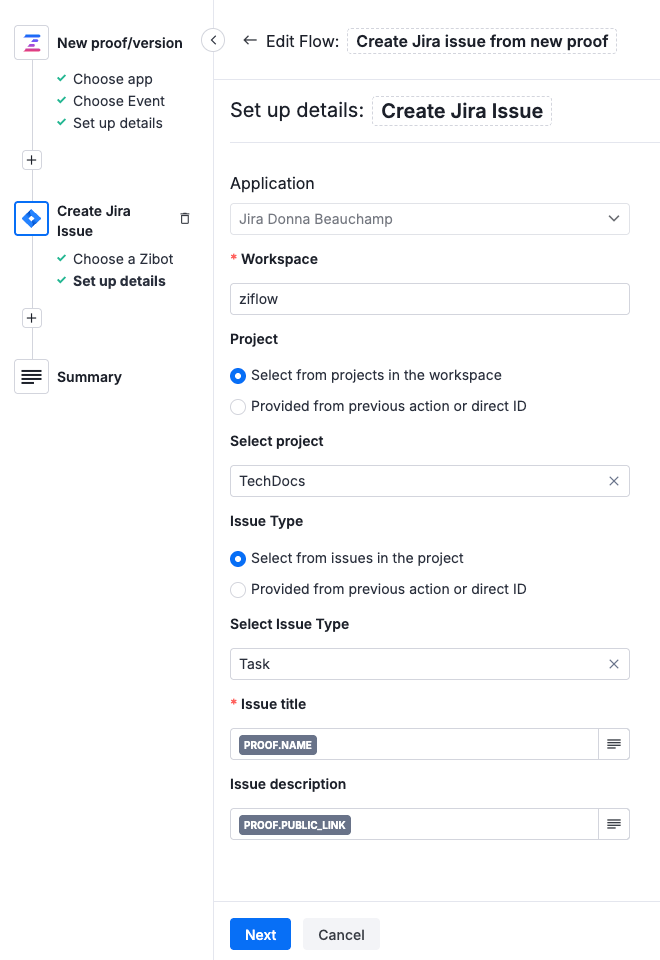Collapse the sidebar using the chevron button

[x=213, y=38]
